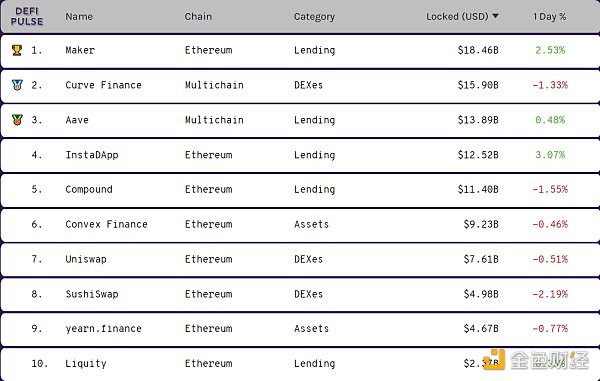600x381 pixels.
Task: Click the gold trophy icon beside Maker
Action: pyautogui.click(x=17, y=50)
